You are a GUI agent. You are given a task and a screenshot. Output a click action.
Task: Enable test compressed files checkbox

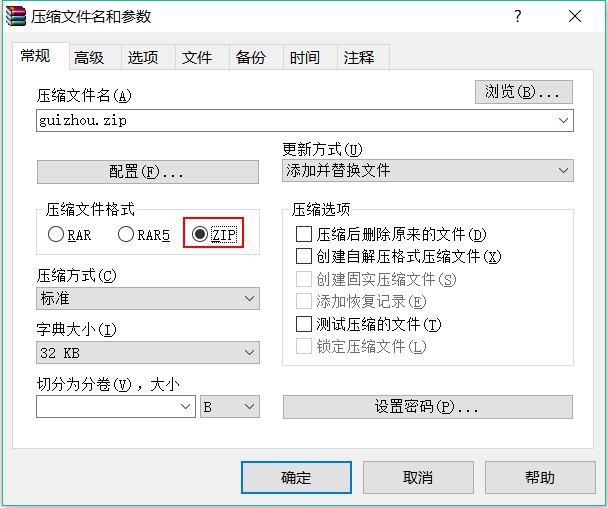pyautogui.click(x=305, y=324)
